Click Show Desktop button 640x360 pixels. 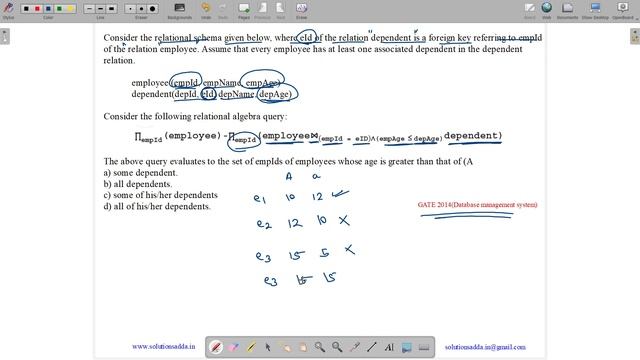[595, 11]
